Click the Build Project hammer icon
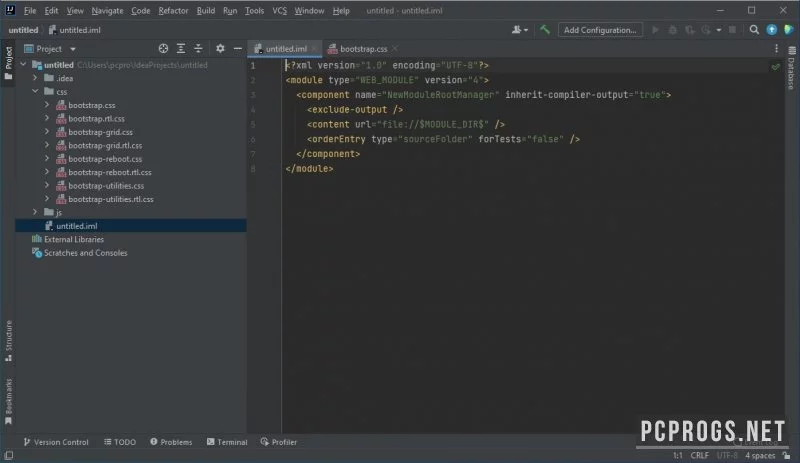Image resolution: width=800 pixels, height=463 pixels. coord(545,30)
